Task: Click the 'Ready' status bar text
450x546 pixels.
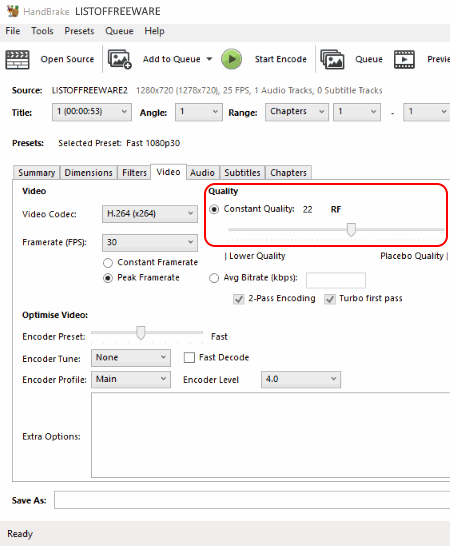Action: tap(20, 534)
